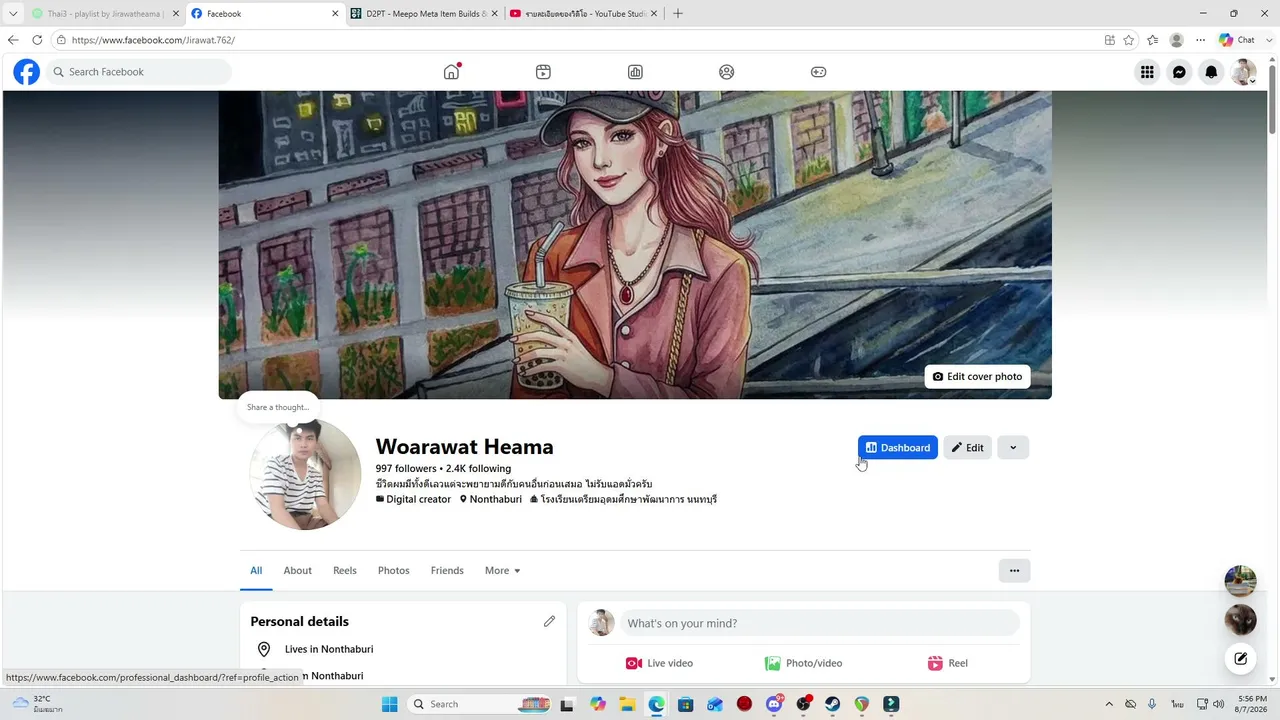The height and width of the screenshot is (720, 1280).
Task: Click the profile name Woarawat Heama
Action: pos(465,447)
